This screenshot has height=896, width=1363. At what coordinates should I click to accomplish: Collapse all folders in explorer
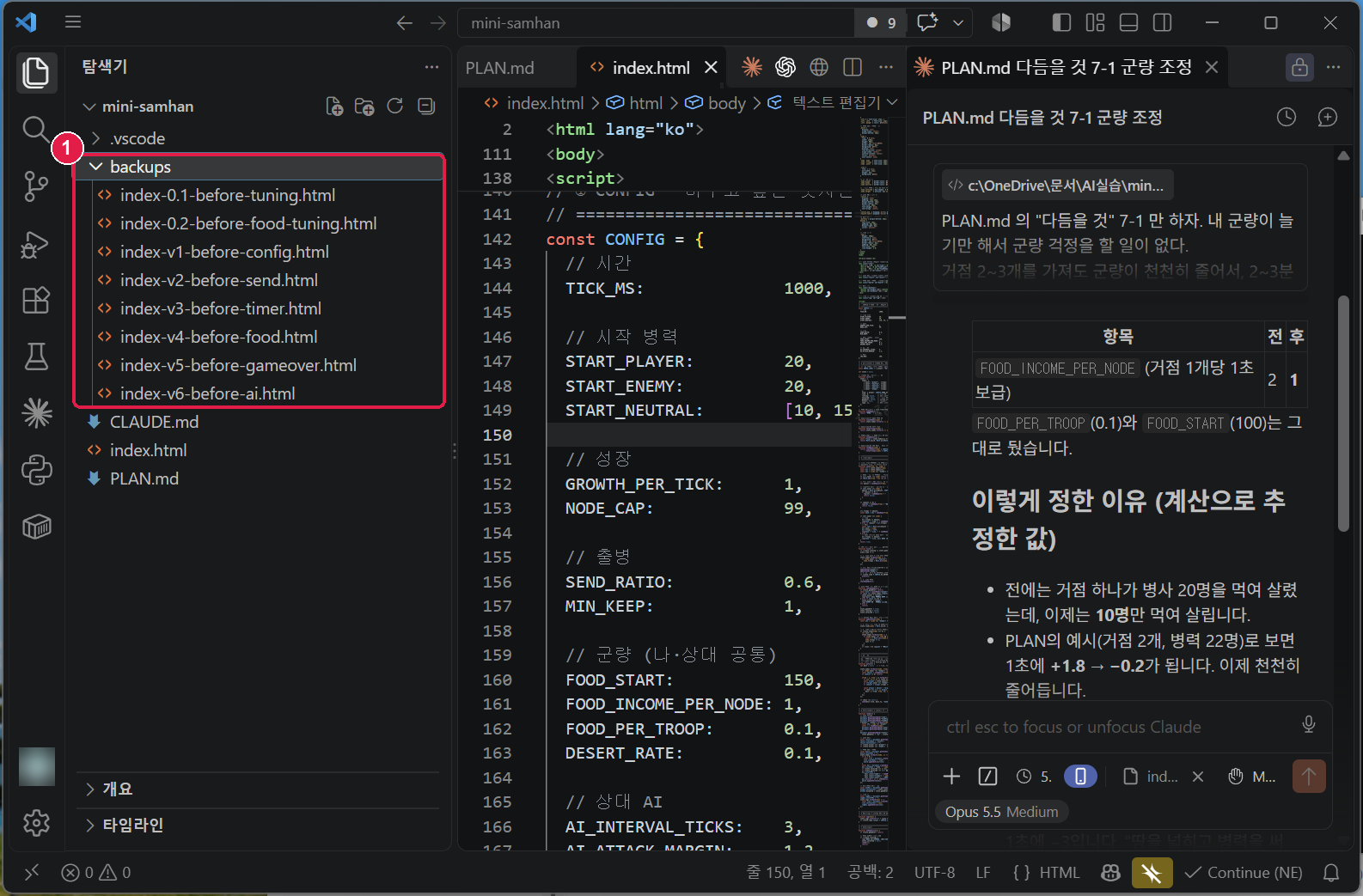(426, 107)
